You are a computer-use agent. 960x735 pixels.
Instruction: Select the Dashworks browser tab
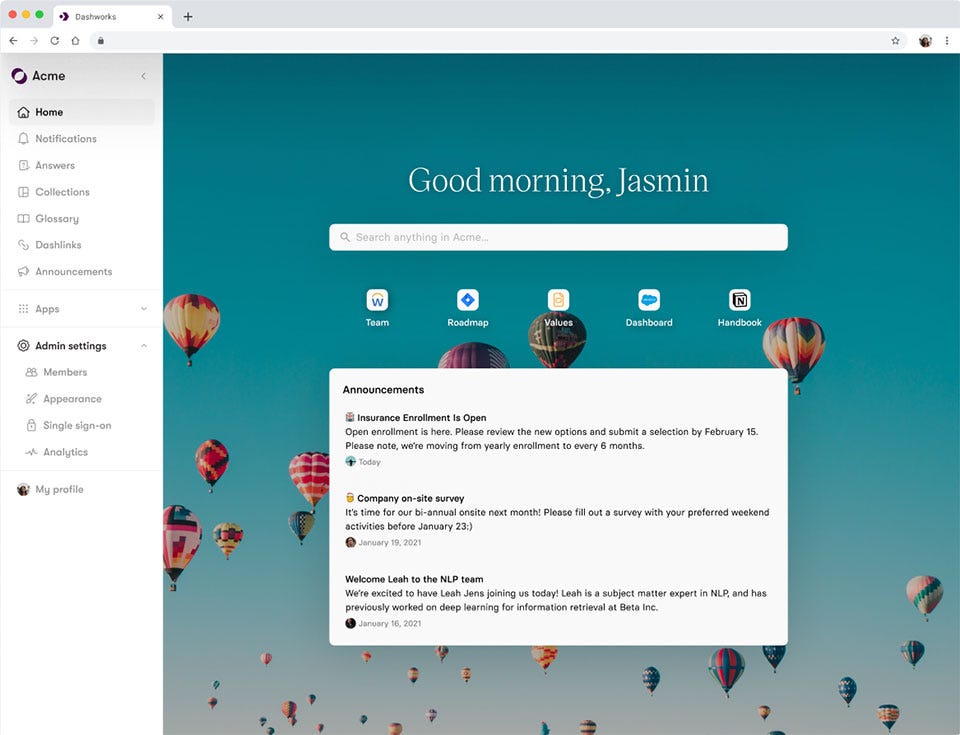pyautogui.click(x=112, y=17)
